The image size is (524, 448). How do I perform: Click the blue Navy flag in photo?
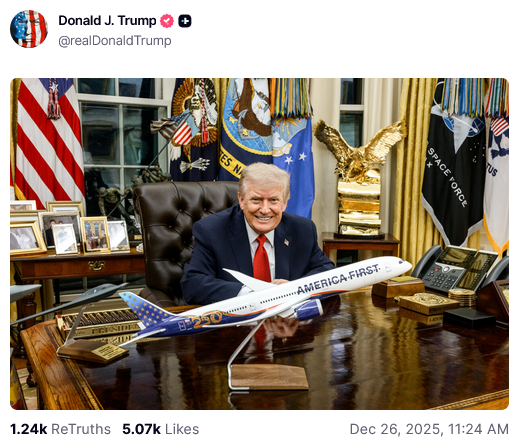coord(246,129)
